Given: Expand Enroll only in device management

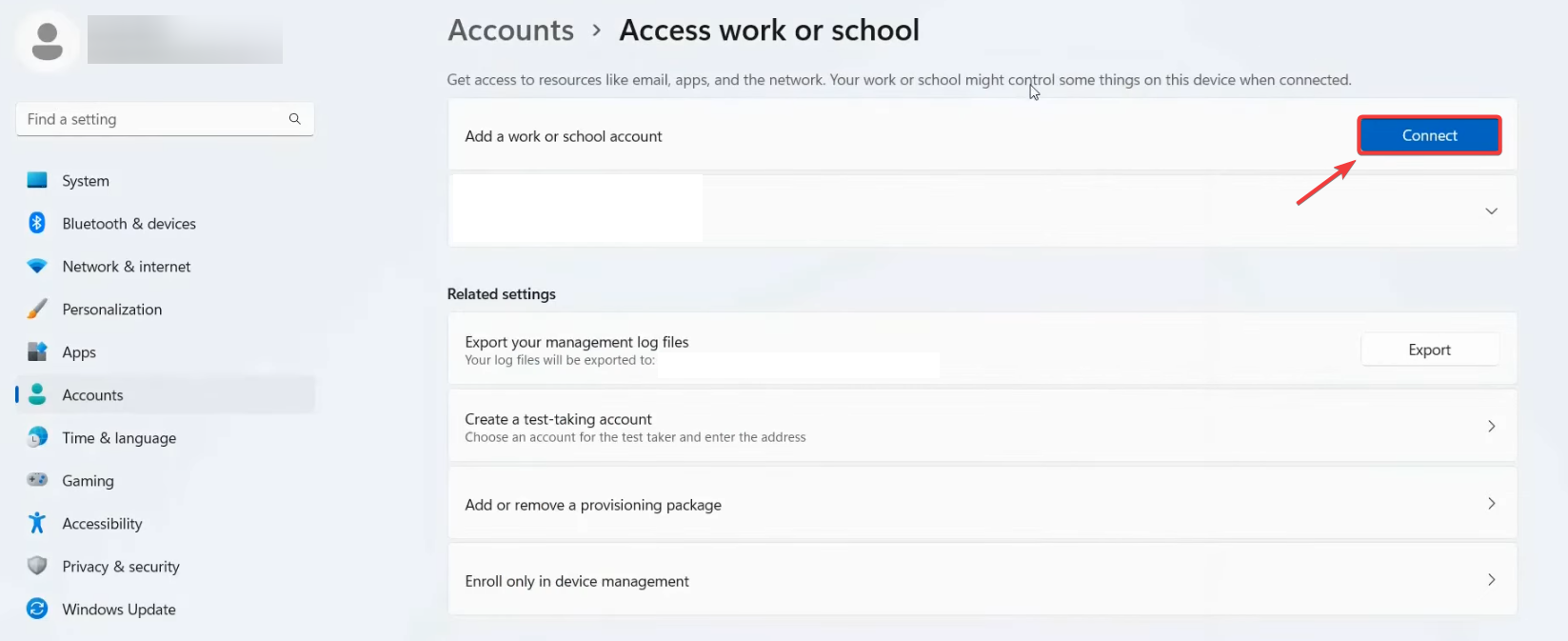Looking at the screenshot, I should point(982,580).
